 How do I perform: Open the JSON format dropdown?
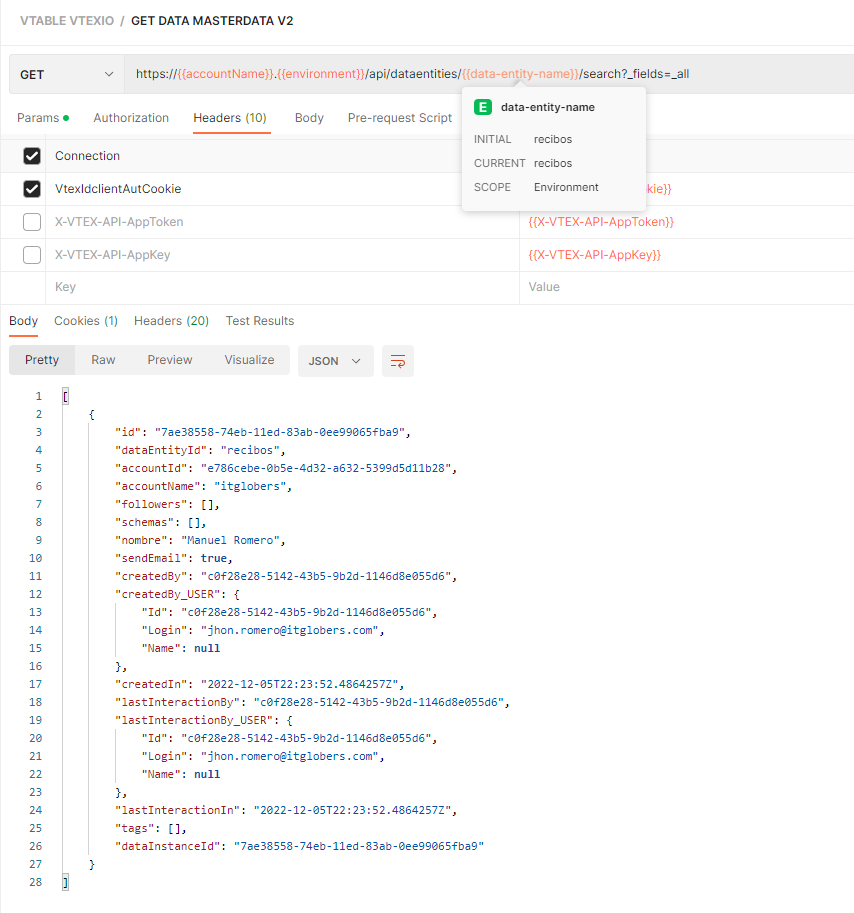point(335,361)
